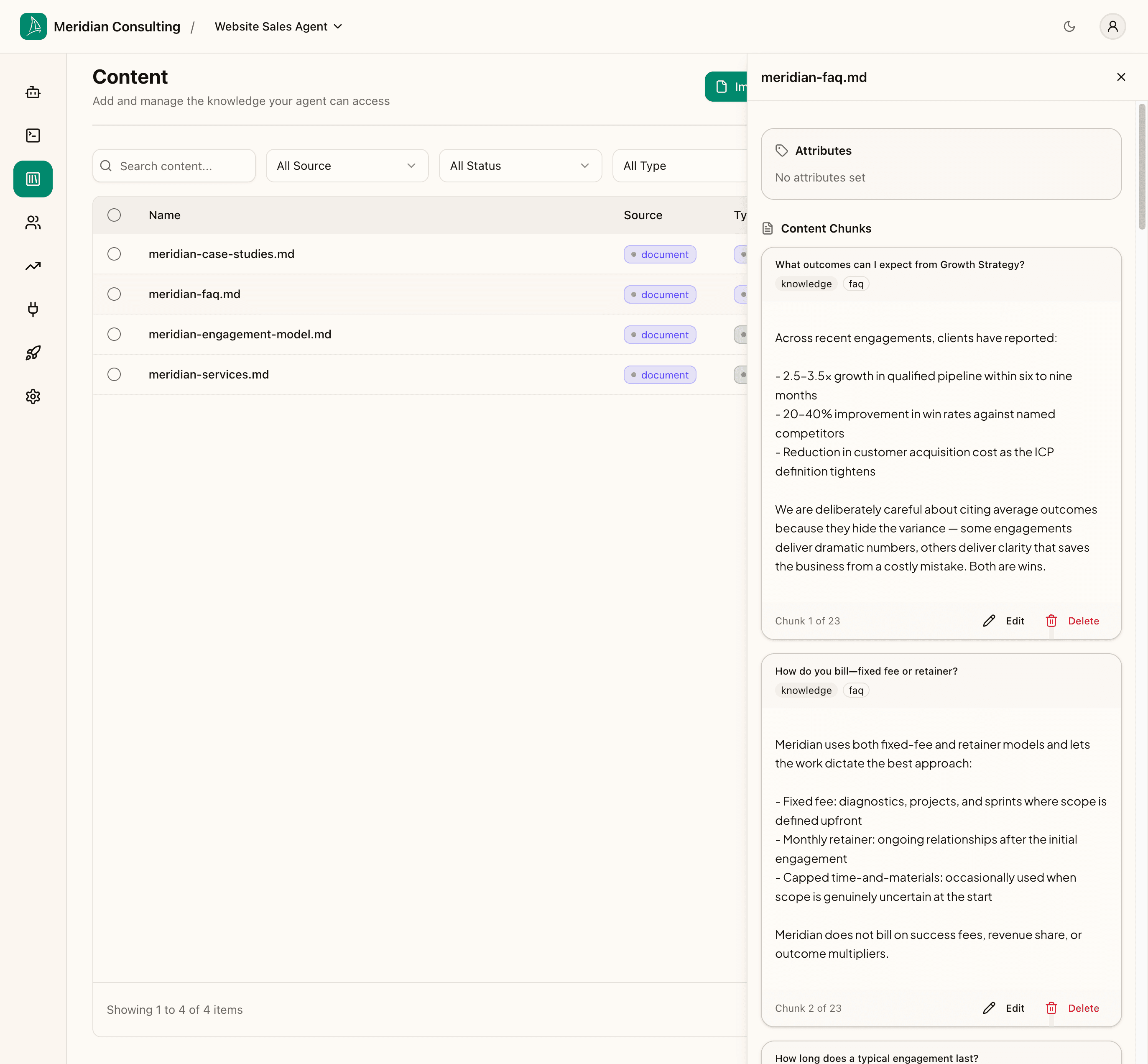The height and width of the screenshot is (1064, 1148).
Task: Click the pencil icon for Chunk 1
Action: point(989,621)
